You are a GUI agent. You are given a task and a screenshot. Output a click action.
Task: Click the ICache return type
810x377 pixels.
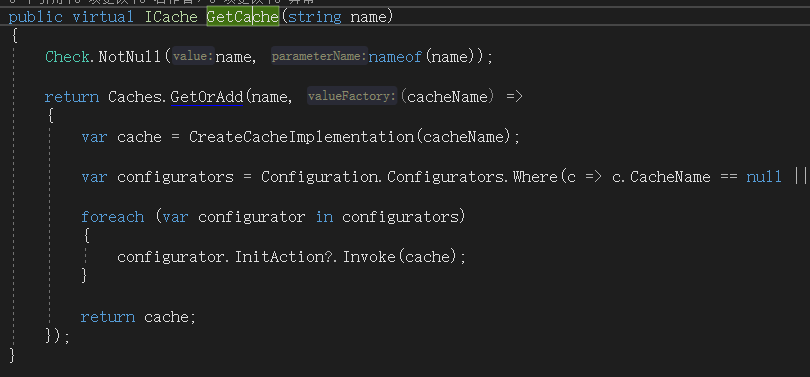click(171, 17)
